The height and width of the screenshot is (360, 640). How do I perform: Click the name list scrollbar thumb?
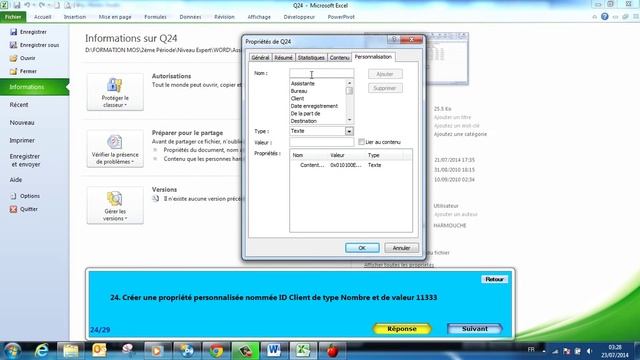[x=349, y=91]
